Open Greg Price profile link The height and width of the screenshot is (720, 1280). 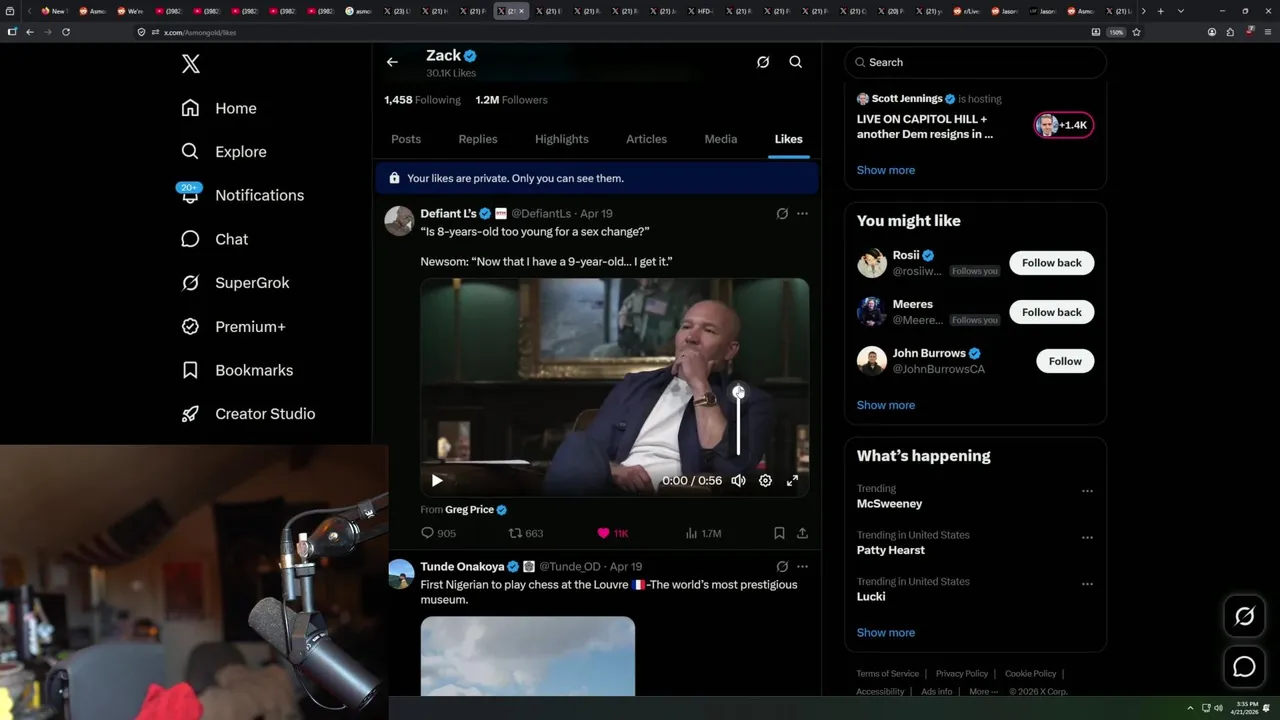(x=469, y=509)
